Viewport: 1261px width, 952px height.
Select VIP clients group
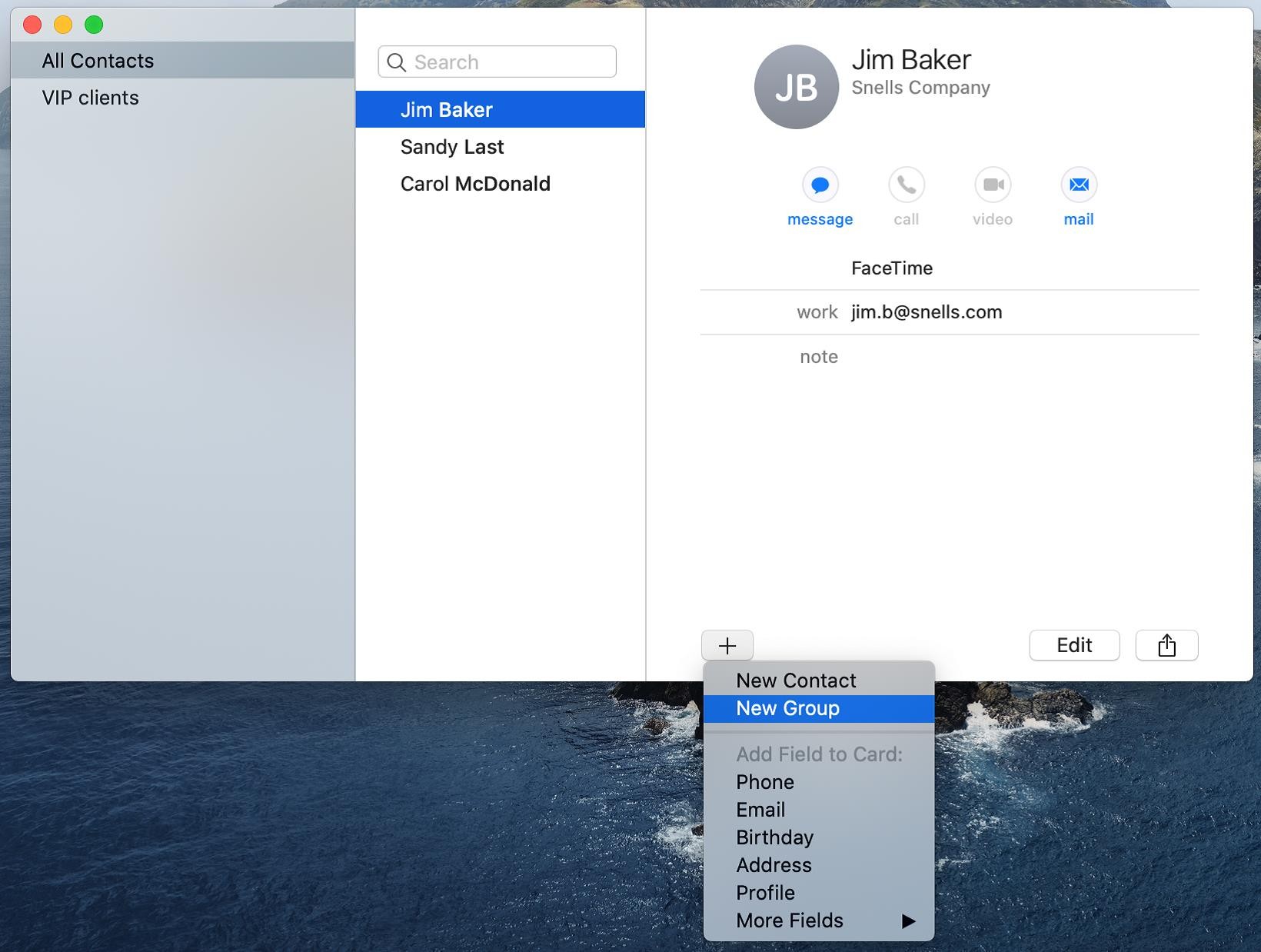point(182,98)
